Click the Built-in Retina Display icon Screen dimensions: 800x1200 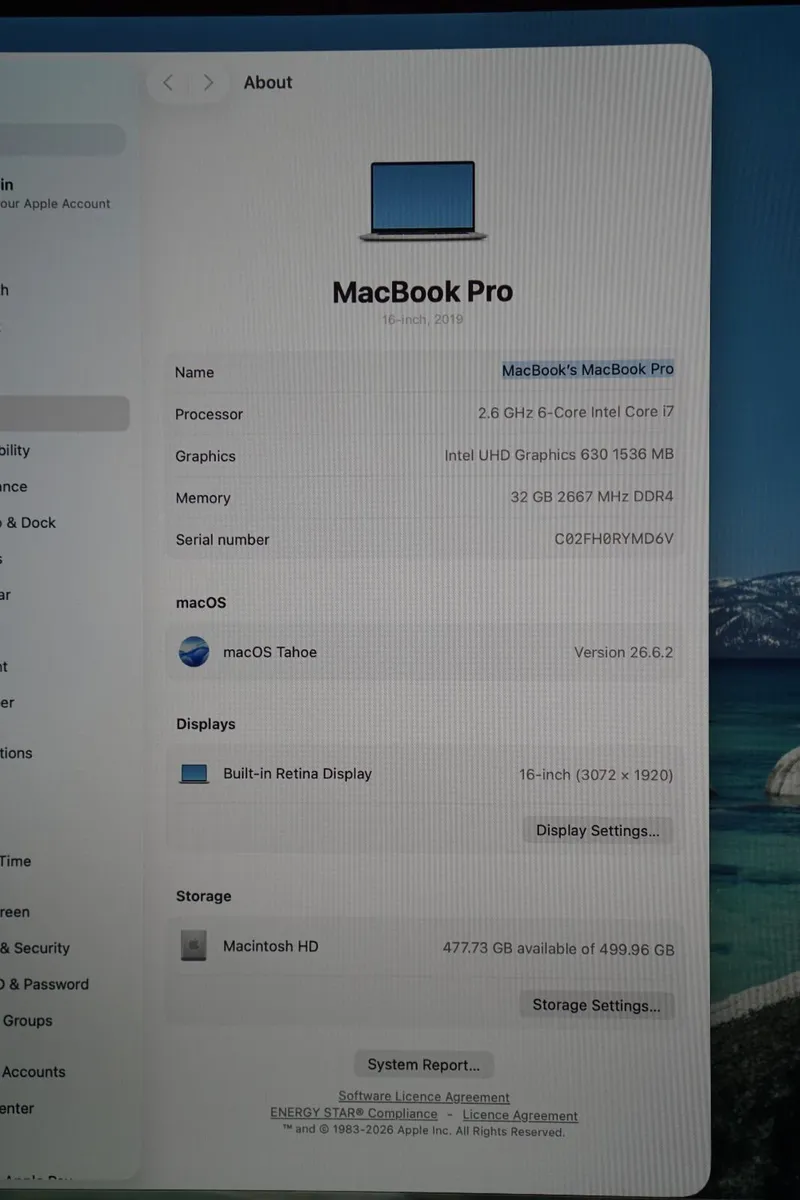194,774
